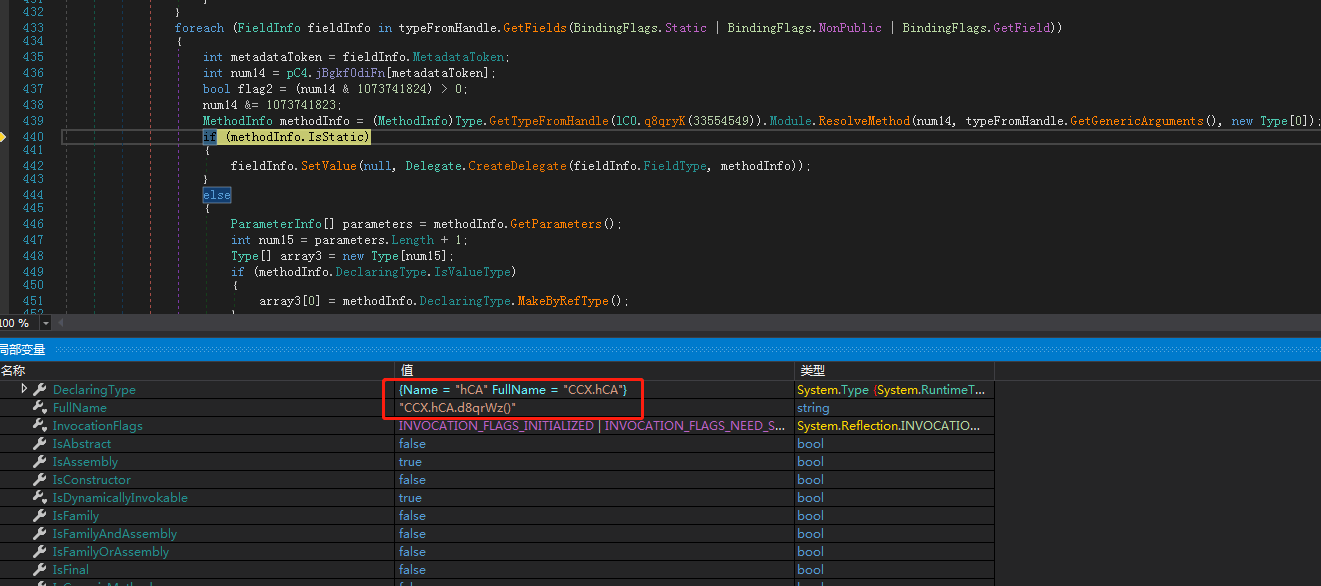Click the true value of IsAssembly

pos(410,461)
